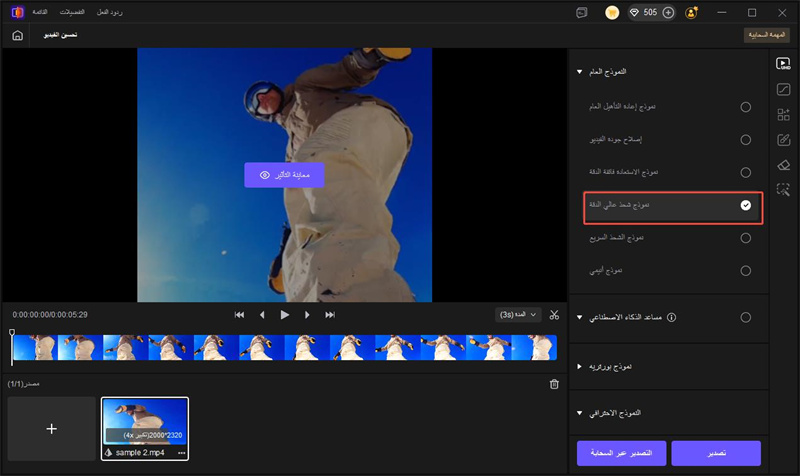Viewport: 800px width, 476px height.
Task: Select the UHD video enhancer sidebar icon
Action: coord(783,63)
